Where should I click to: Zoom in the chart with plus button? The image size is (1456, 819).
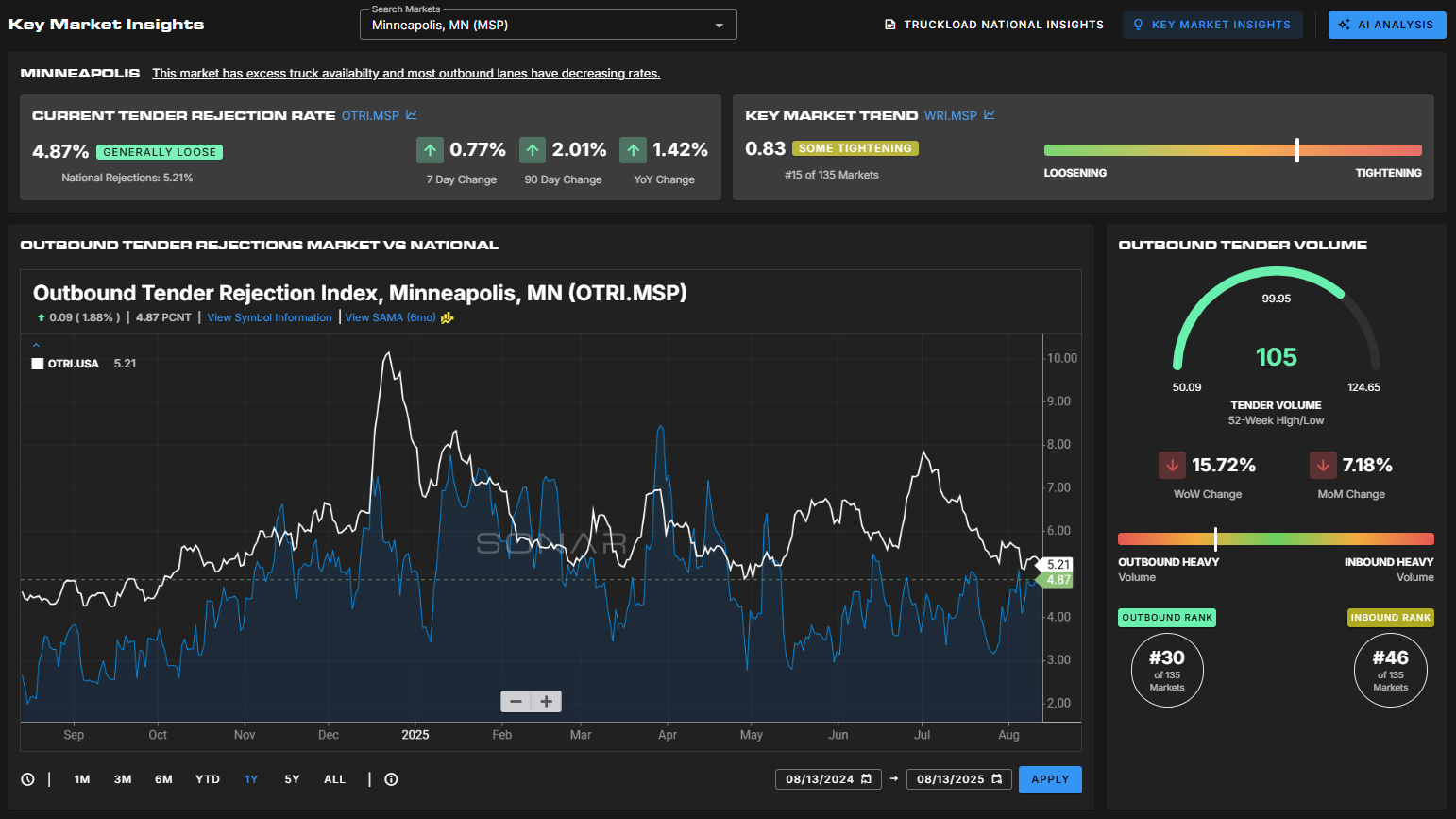point(547,701)
